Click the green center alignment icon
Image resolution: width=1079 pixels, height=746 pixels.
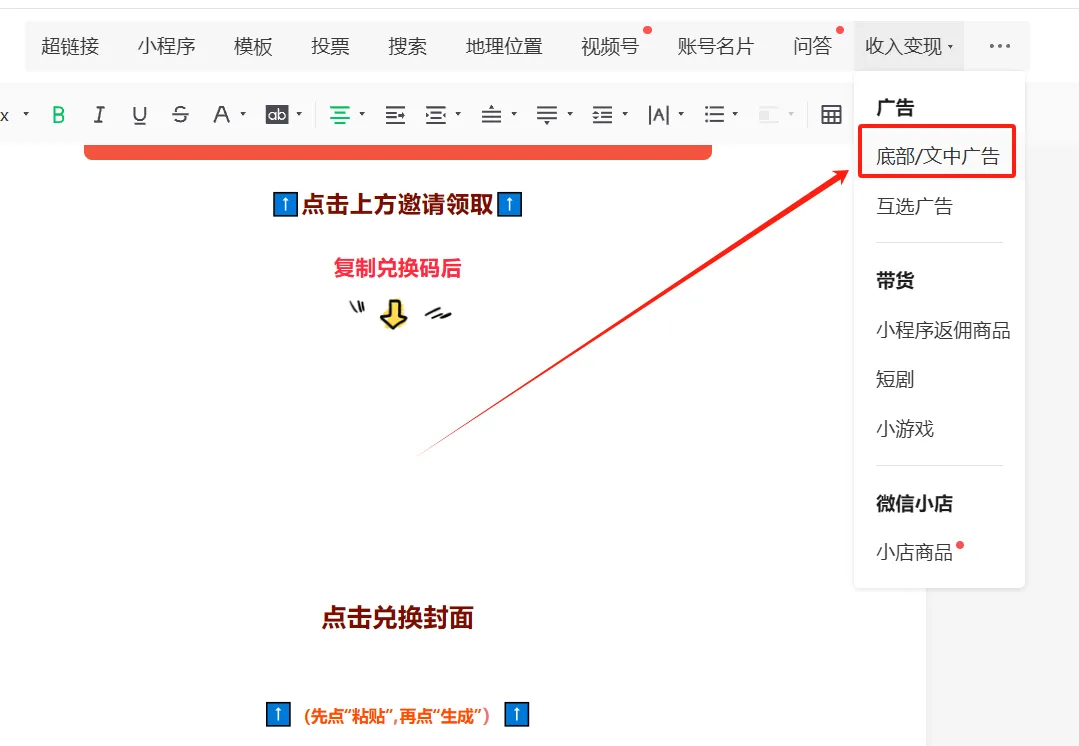coord(339,115)
